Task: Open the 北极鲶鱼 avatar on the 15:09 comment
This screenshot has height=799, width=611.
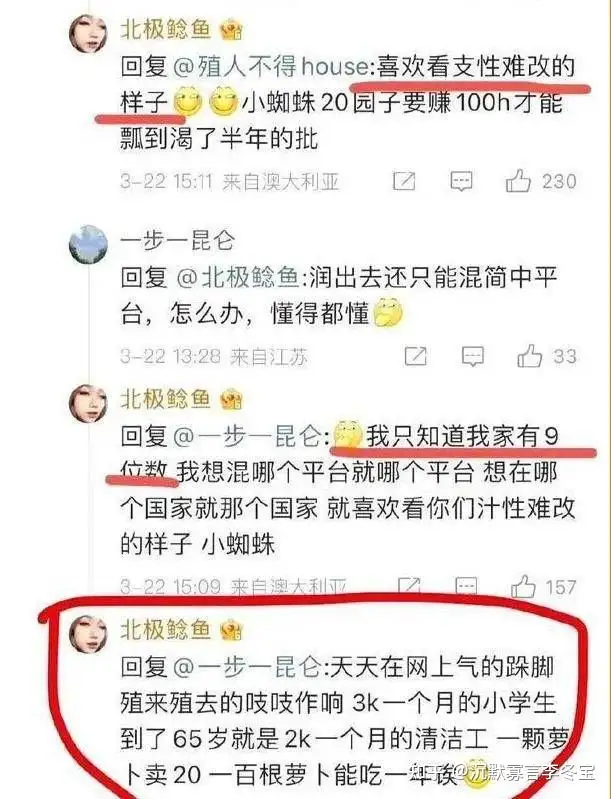Action: (x=89, y=404)
